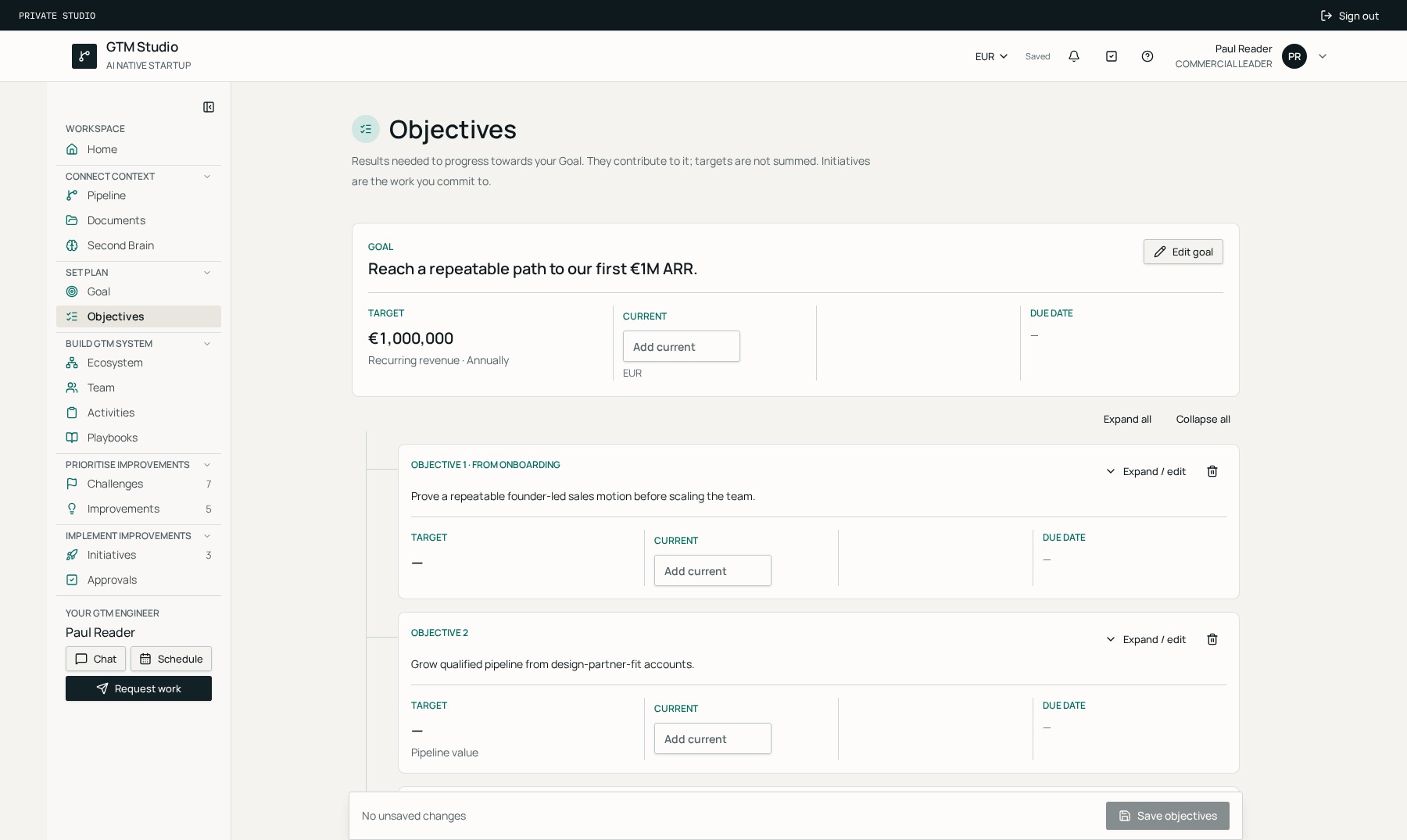Click Expand all objectives
This screenshot has height=840, width=1407.
1127,420
